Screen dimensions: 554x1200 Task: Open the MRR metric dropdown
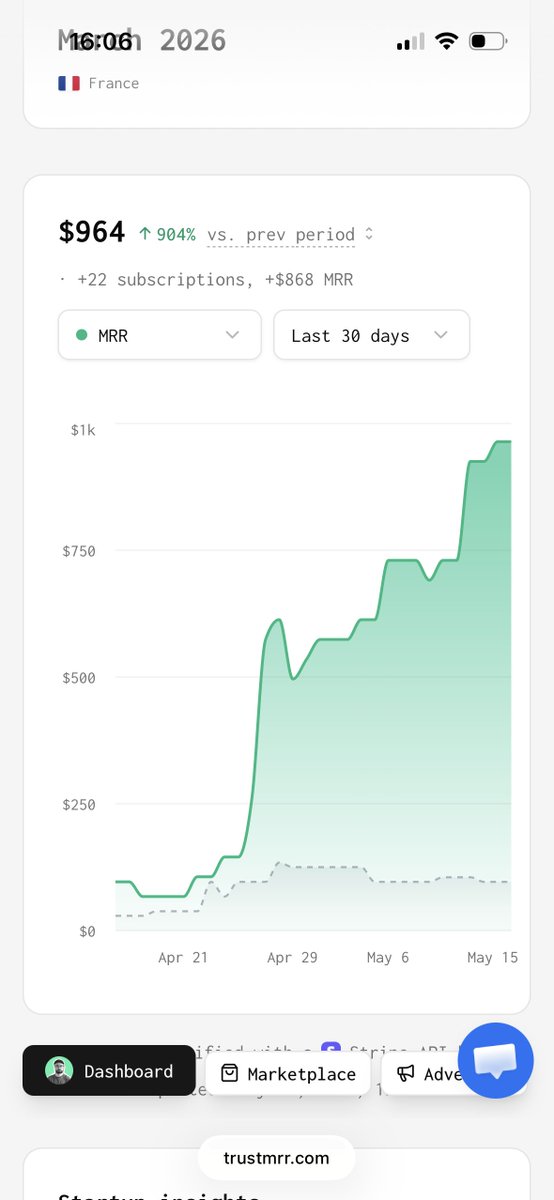[x=160, y=335]
